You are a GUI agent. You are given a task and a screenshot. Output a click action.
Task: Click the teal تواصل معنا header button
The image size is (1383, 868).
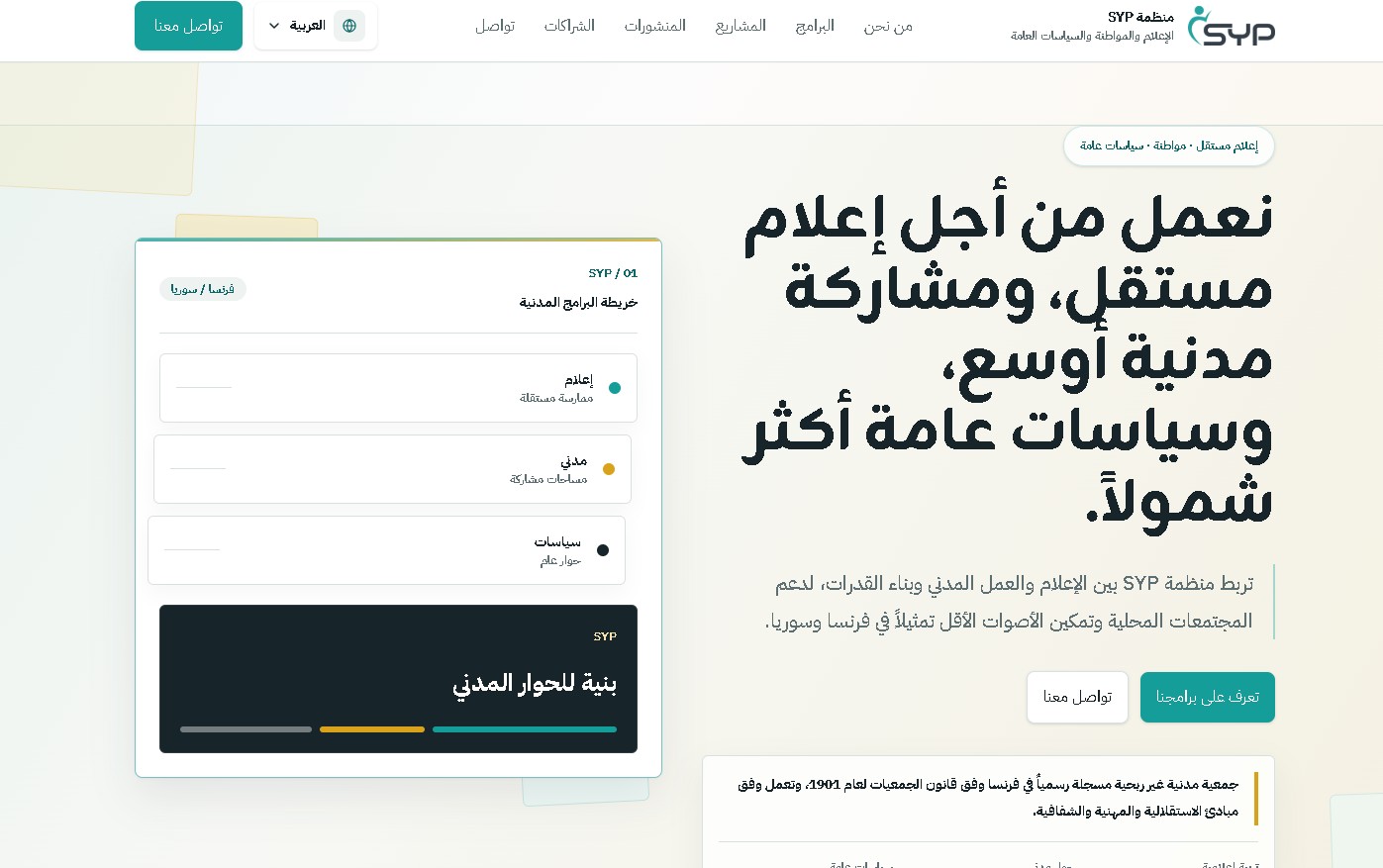click(x=188, y=26)
